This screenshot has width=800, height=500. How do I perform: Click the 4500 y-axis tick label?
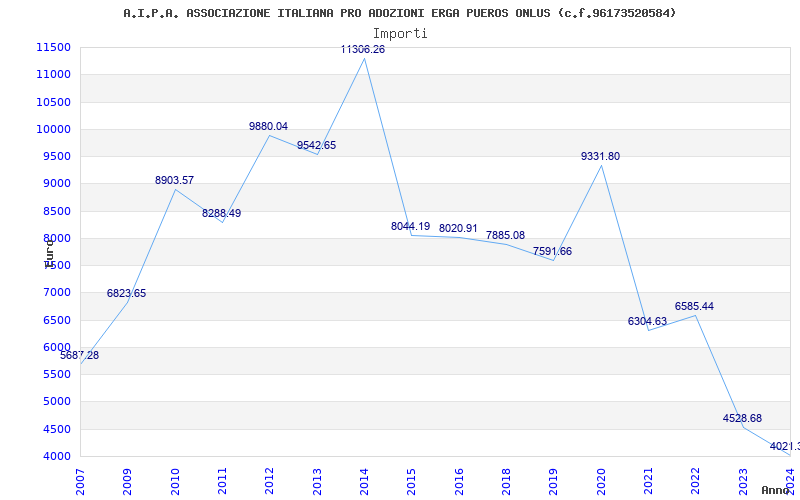(x=56, y=429)
